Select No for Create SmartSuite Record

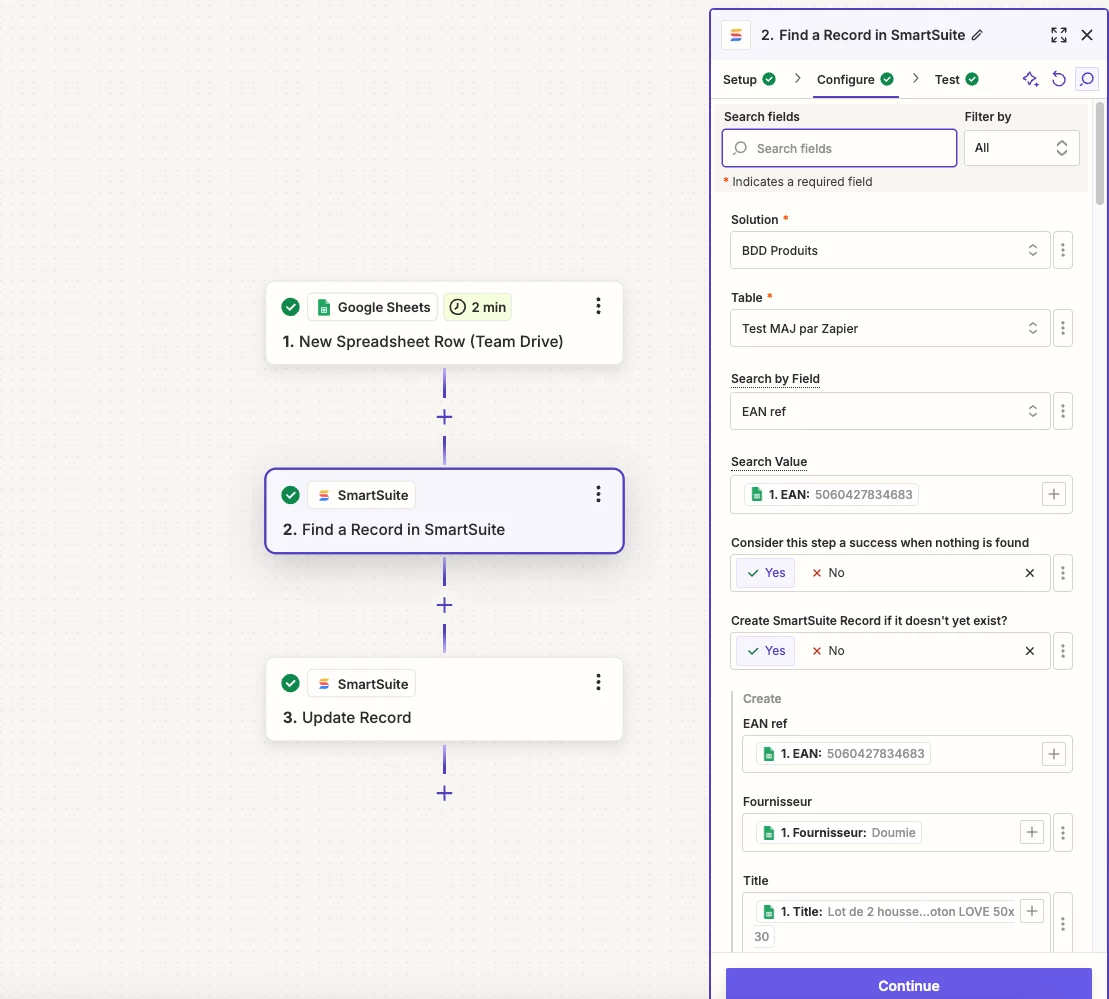[x=828, y=651]
